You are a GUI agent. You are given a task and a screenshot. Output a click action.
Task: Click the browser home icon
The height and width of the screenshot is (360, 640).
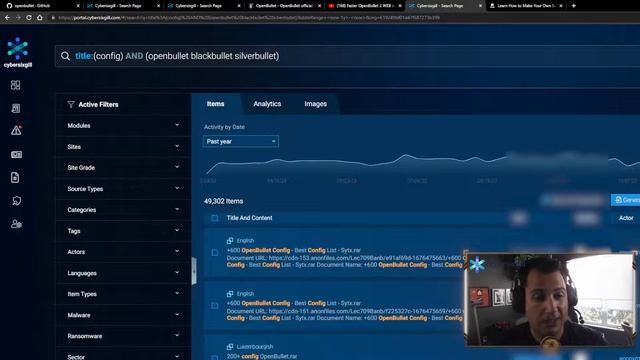(x=40, y=18)
